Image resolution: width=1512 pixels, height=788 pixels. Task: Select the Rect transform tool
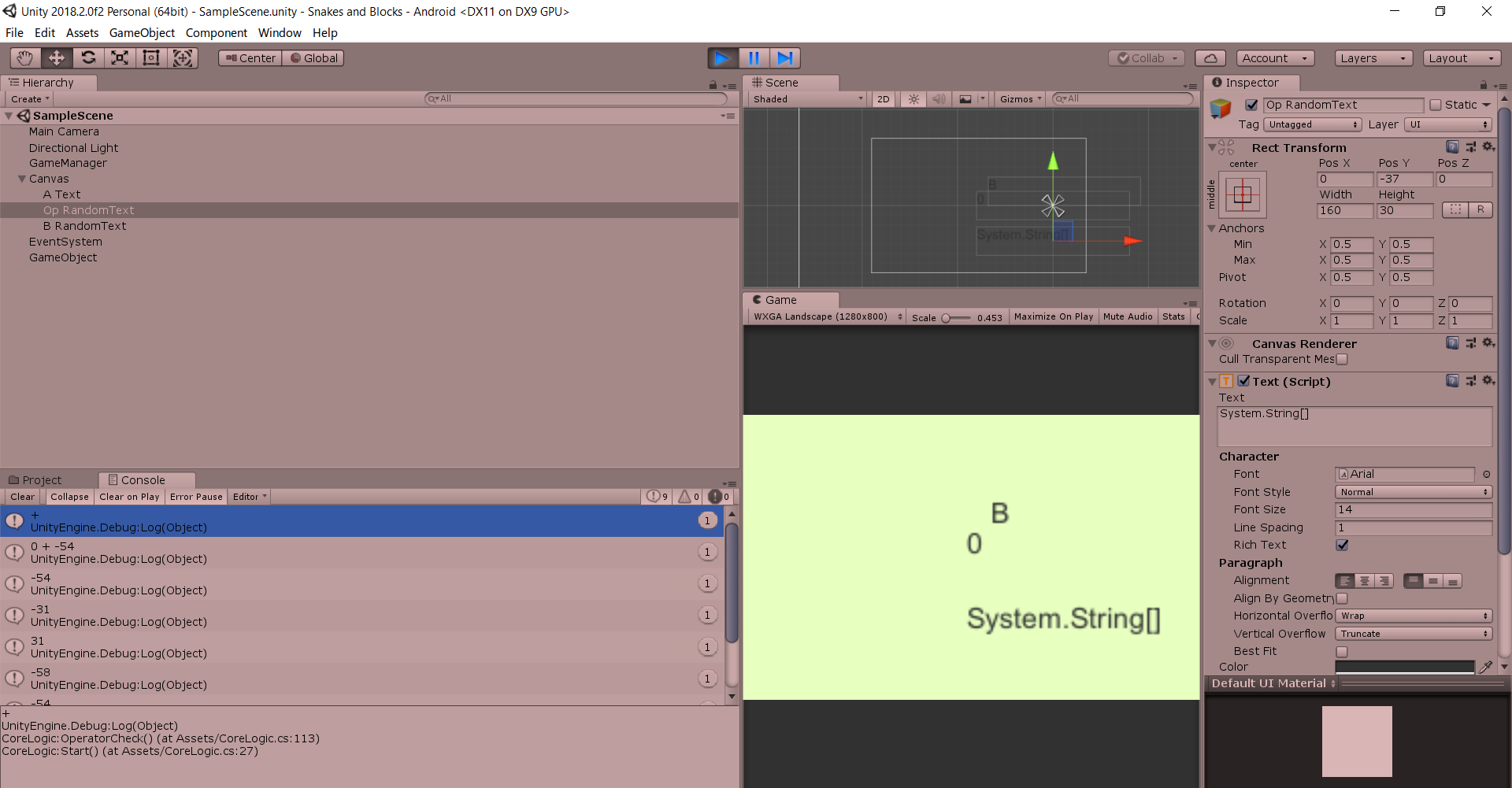pyautogui.click(x=151, y=57)
